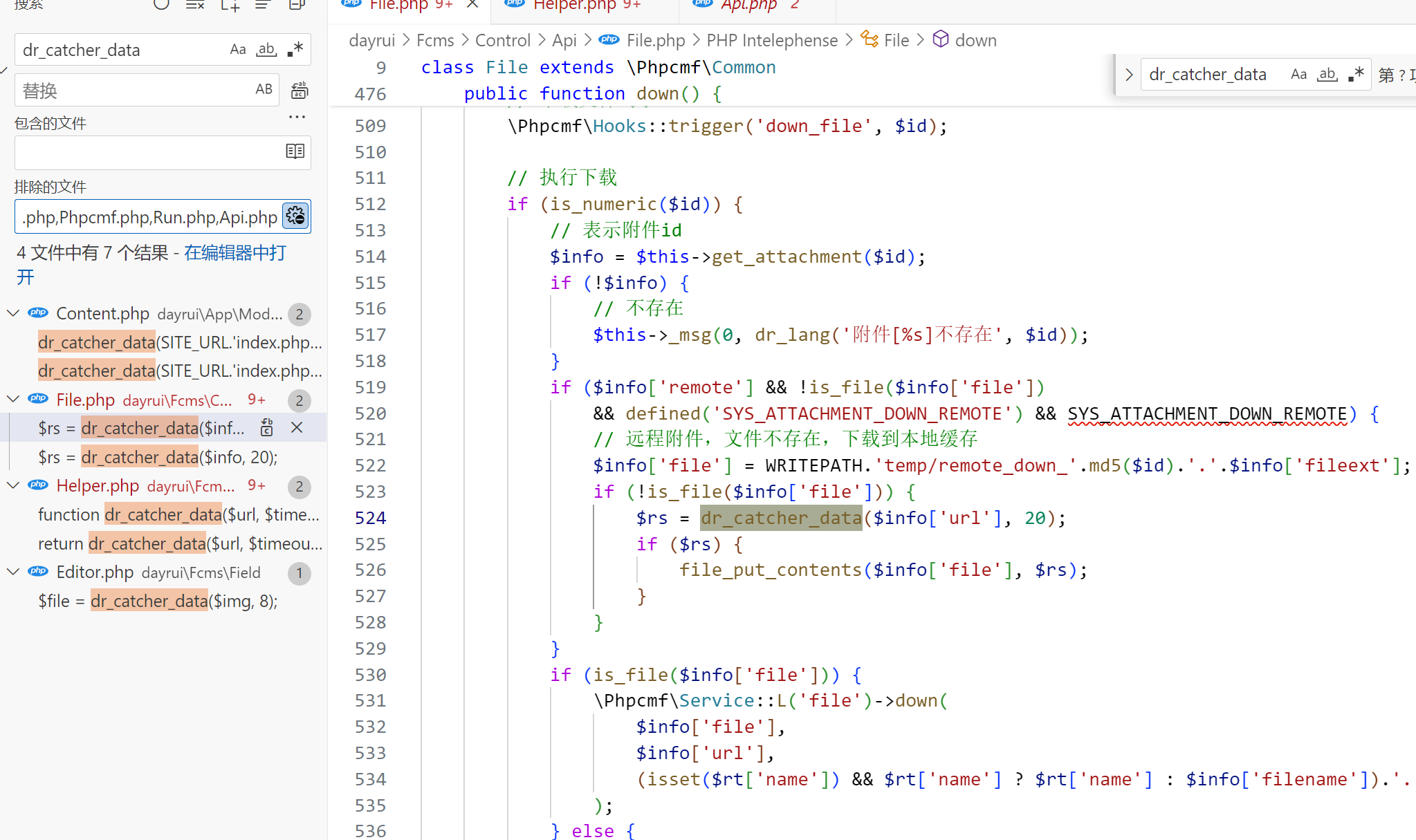Collapse the Helper.php results group
This screenshot has width=1416, height=840.
click(x=12, y=485)
